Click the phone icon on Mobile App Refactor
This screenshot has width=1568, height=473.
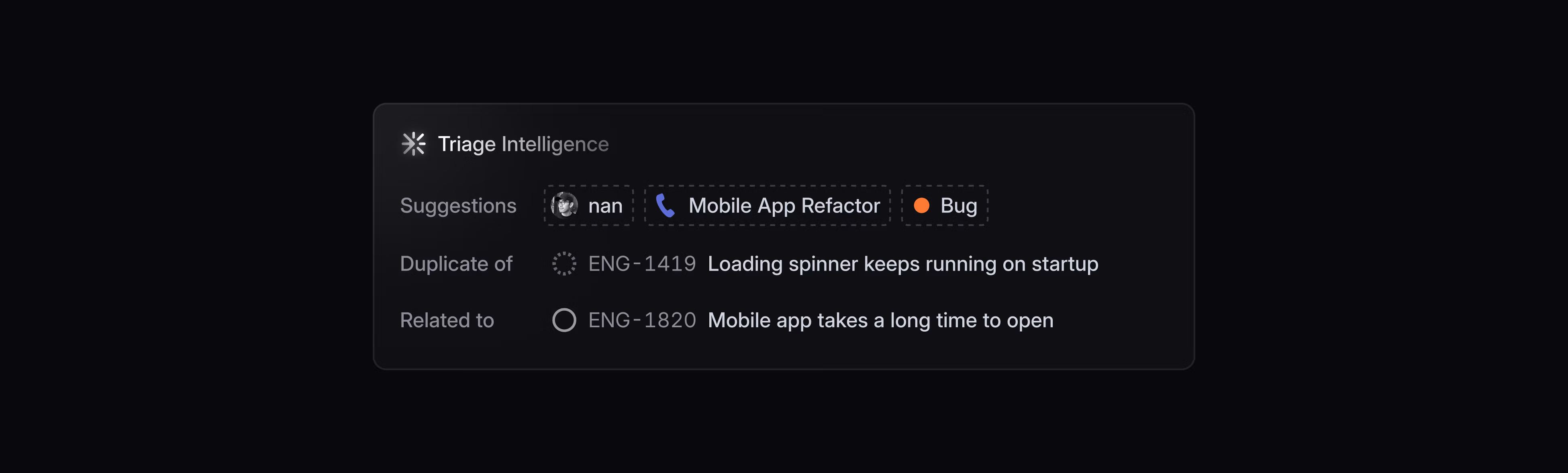point(665,206)
